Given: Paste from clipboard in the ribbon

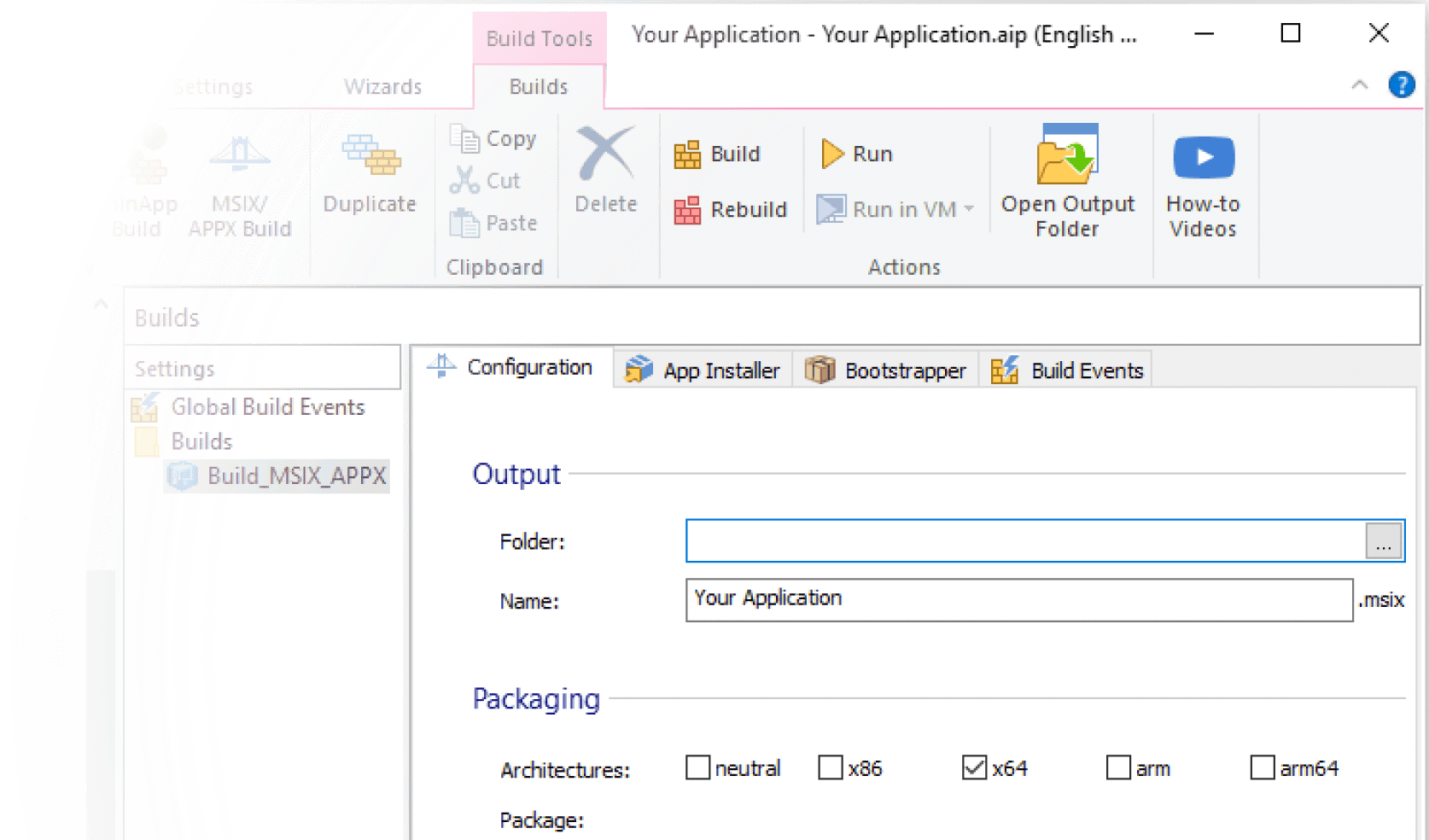Looking at the screenshot, I should pos(493,223).
